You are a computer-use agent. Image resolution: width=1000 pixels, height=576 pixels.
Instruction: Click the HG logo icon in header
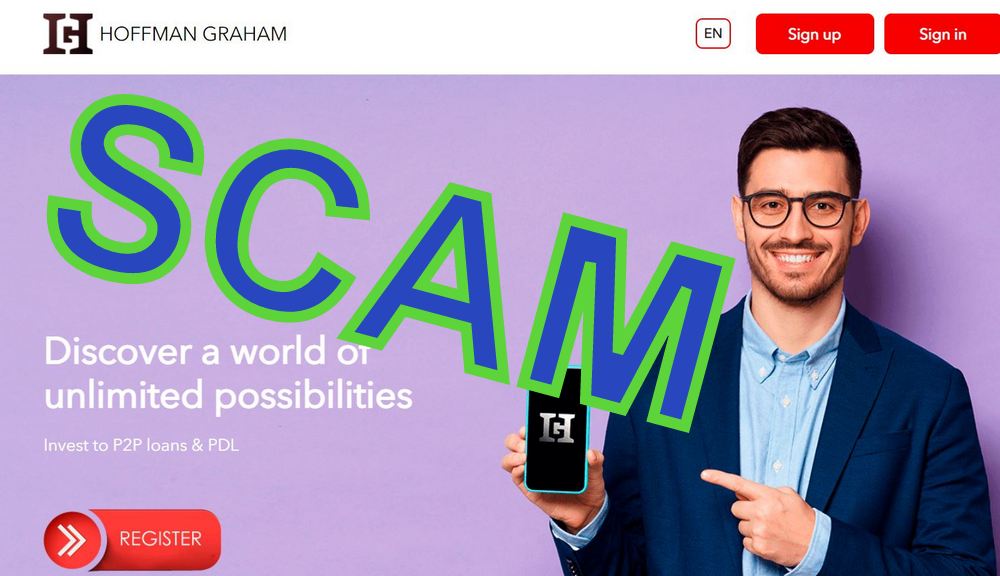(x=68, y=33)
